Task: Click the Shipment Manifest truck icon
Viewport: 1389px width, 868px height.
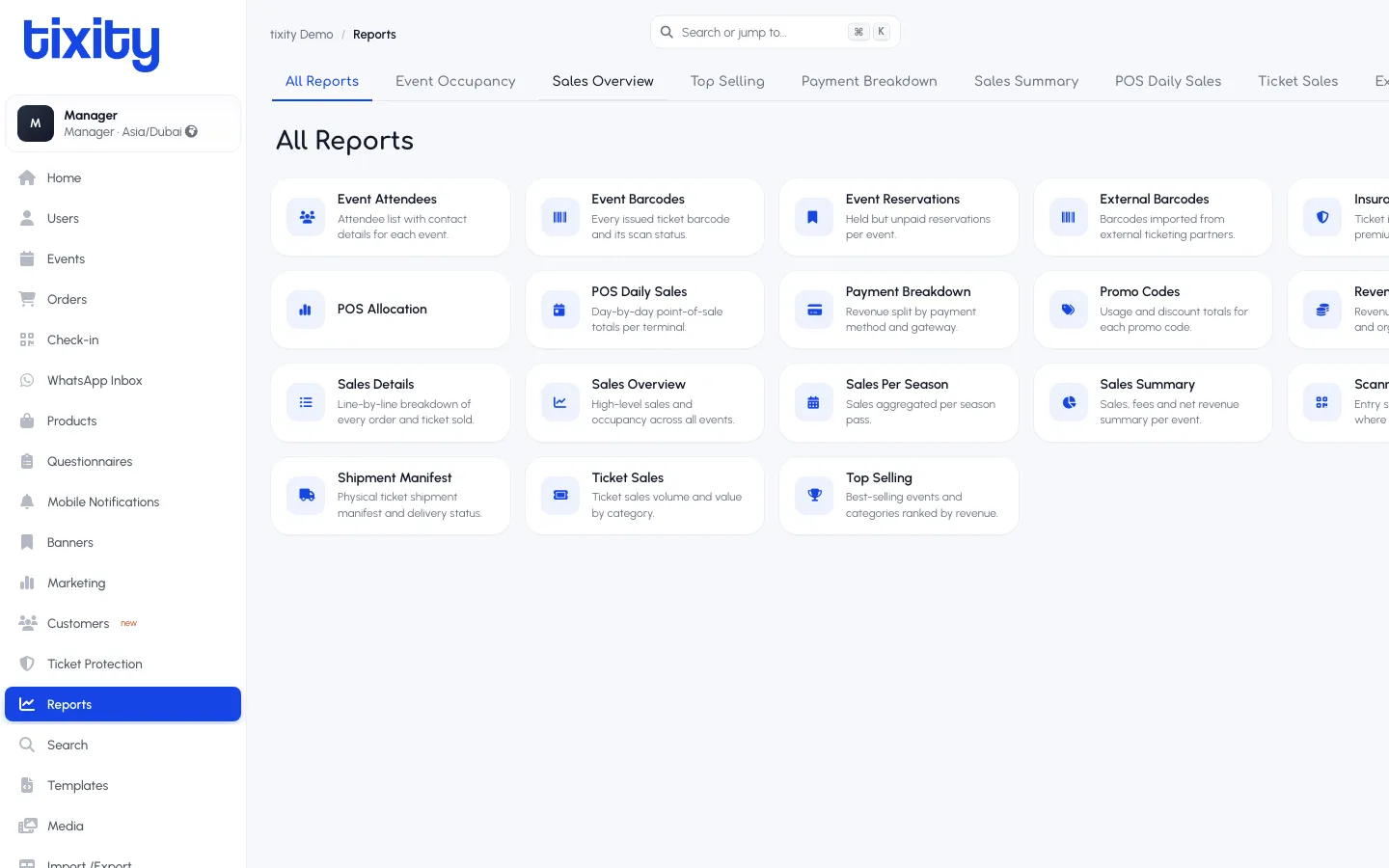Action: [x=307, y=495]
